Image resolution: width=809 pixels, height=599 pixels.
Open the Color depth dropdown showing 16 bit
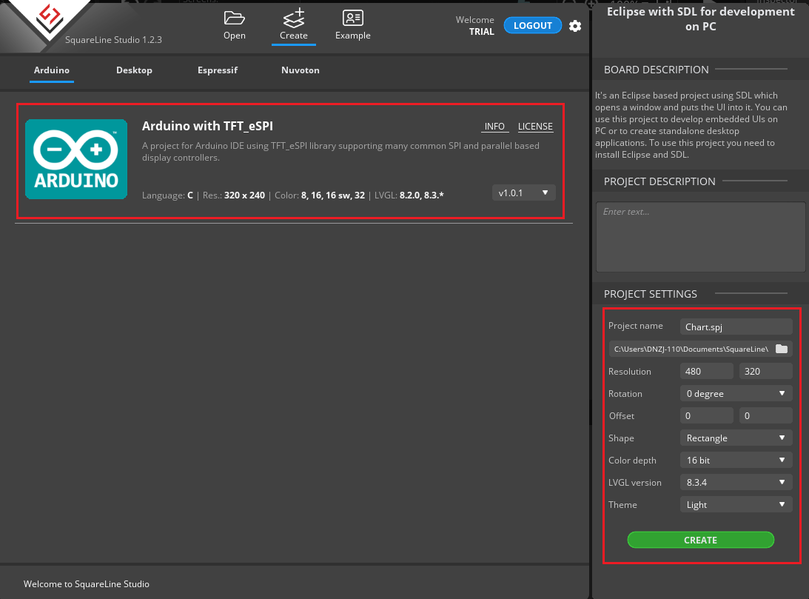[x=736, y=460]
